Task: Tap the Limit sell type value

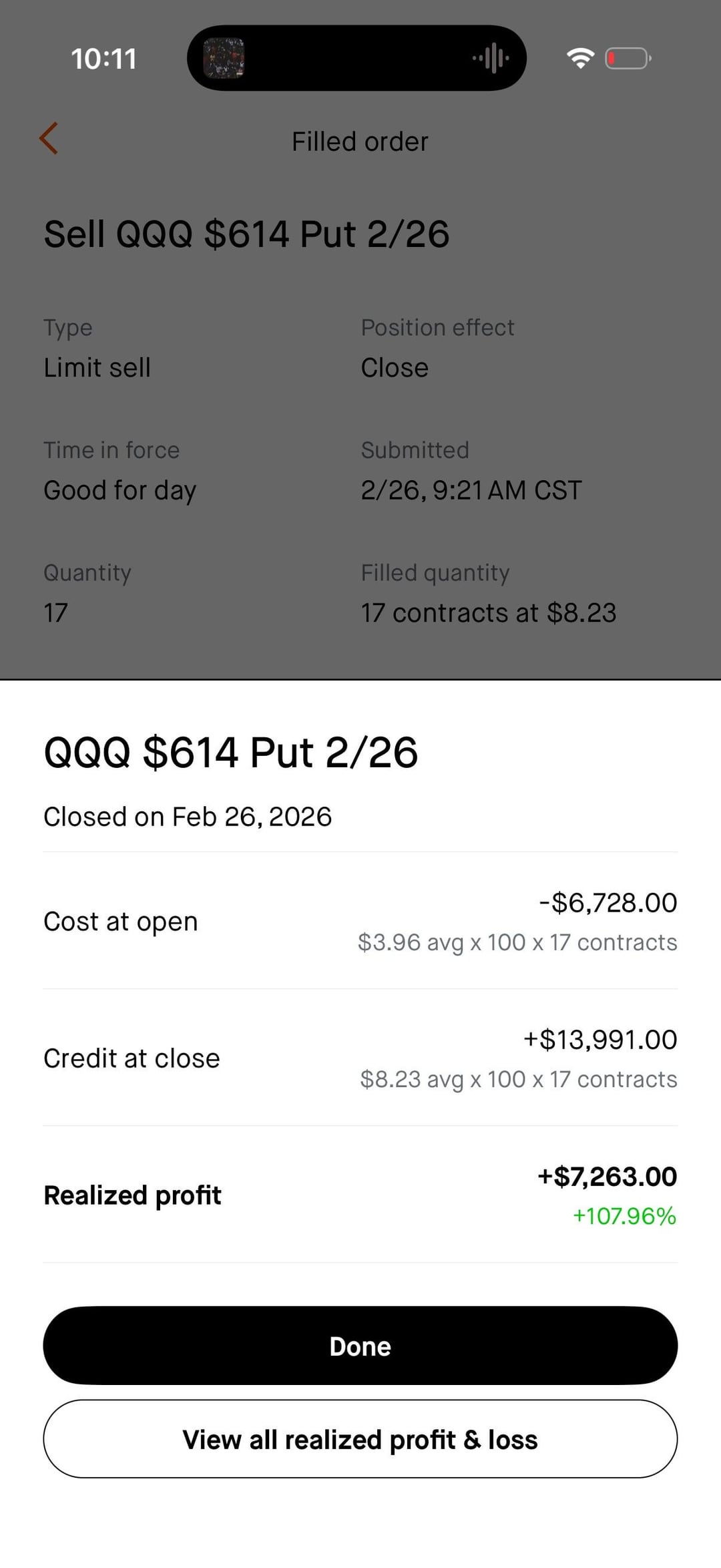Action: point(97,368)
